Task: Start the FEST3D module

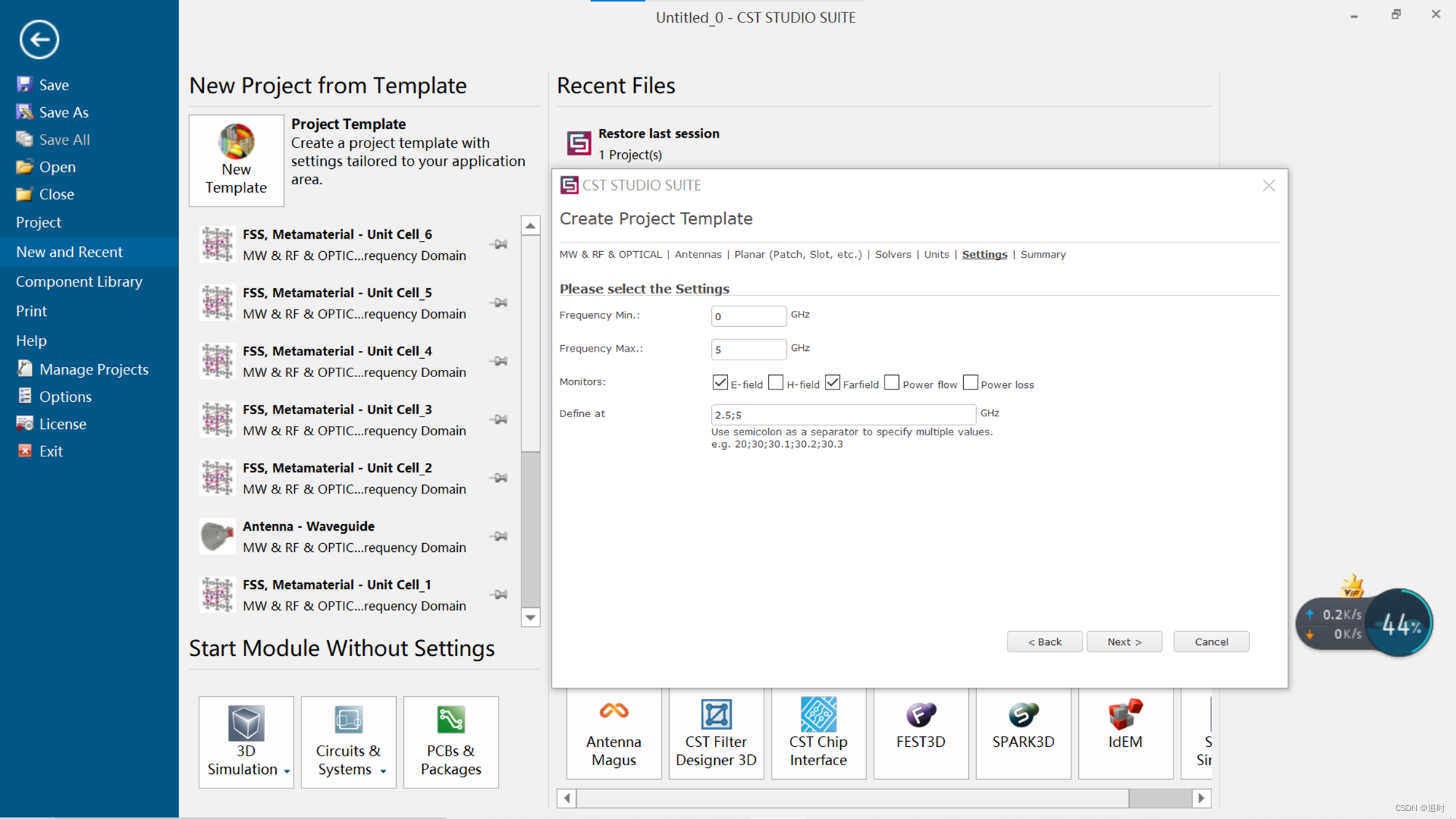Action: (920, 728)
